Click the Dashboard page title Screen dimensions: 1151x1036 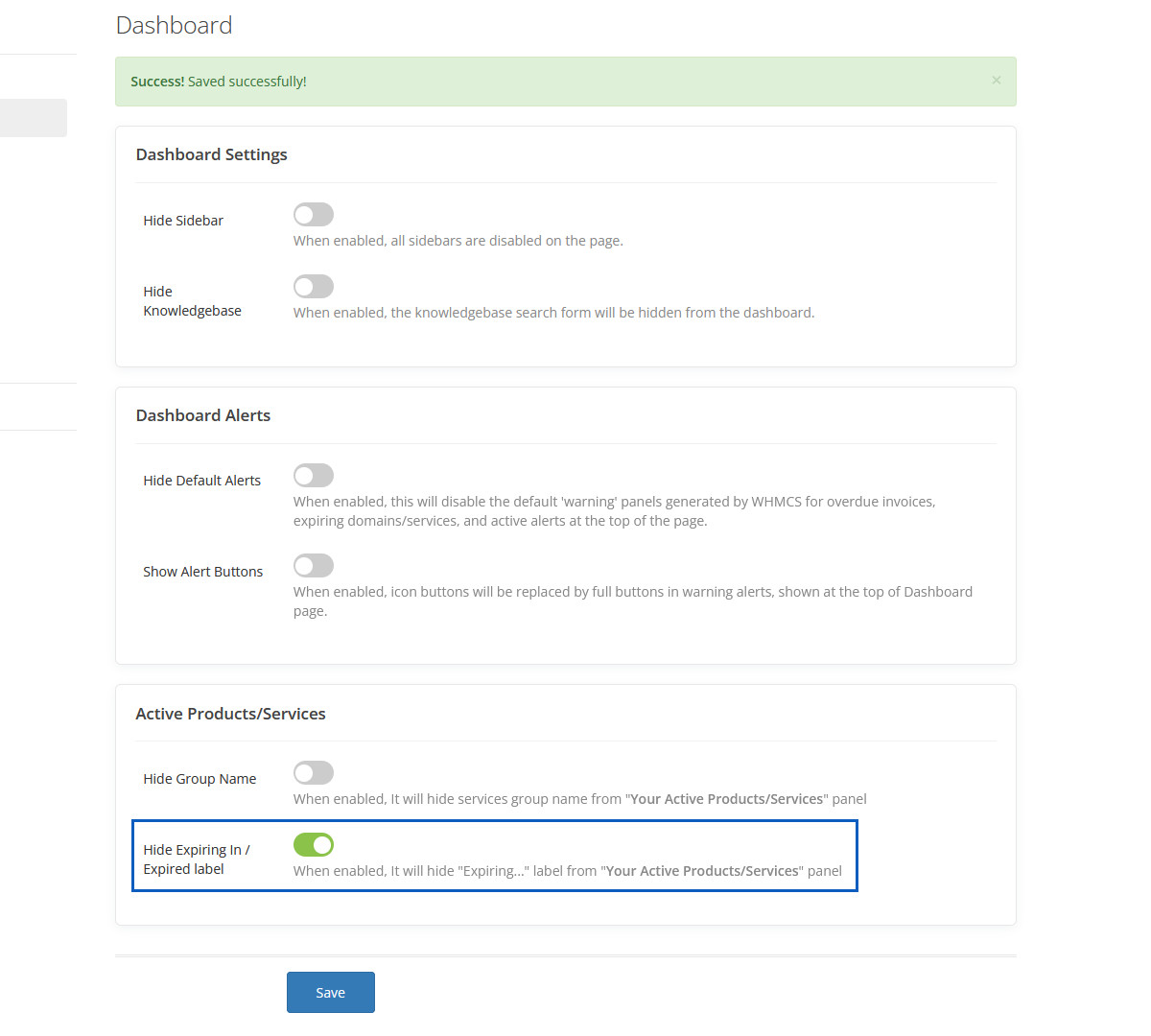tap(174, 25)
